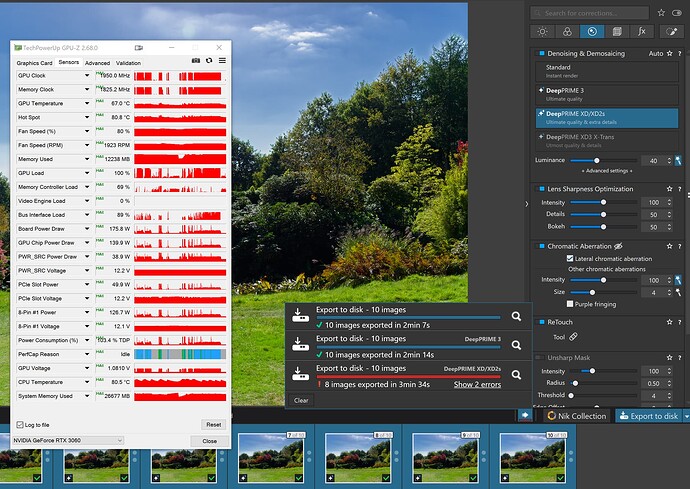690x489 pixels.
Task: Open the NVIDIA GeForce RTX 3060 selector
Action: pyautogui.click(x=68, y=440)
